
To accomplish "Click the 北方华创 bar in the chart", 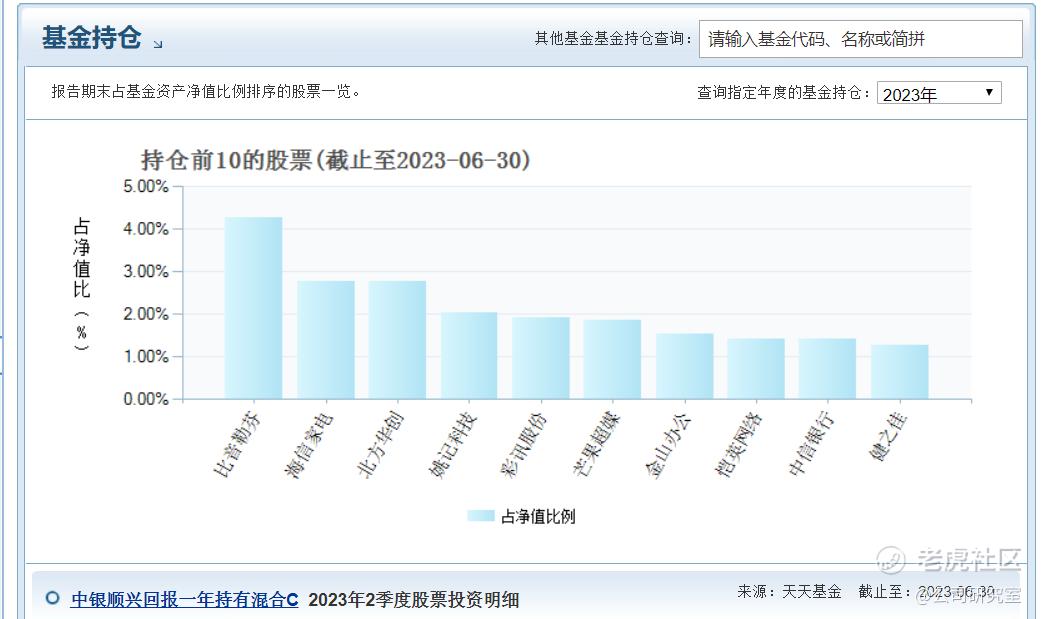I will pyautogui.click(x=397, y=340).
